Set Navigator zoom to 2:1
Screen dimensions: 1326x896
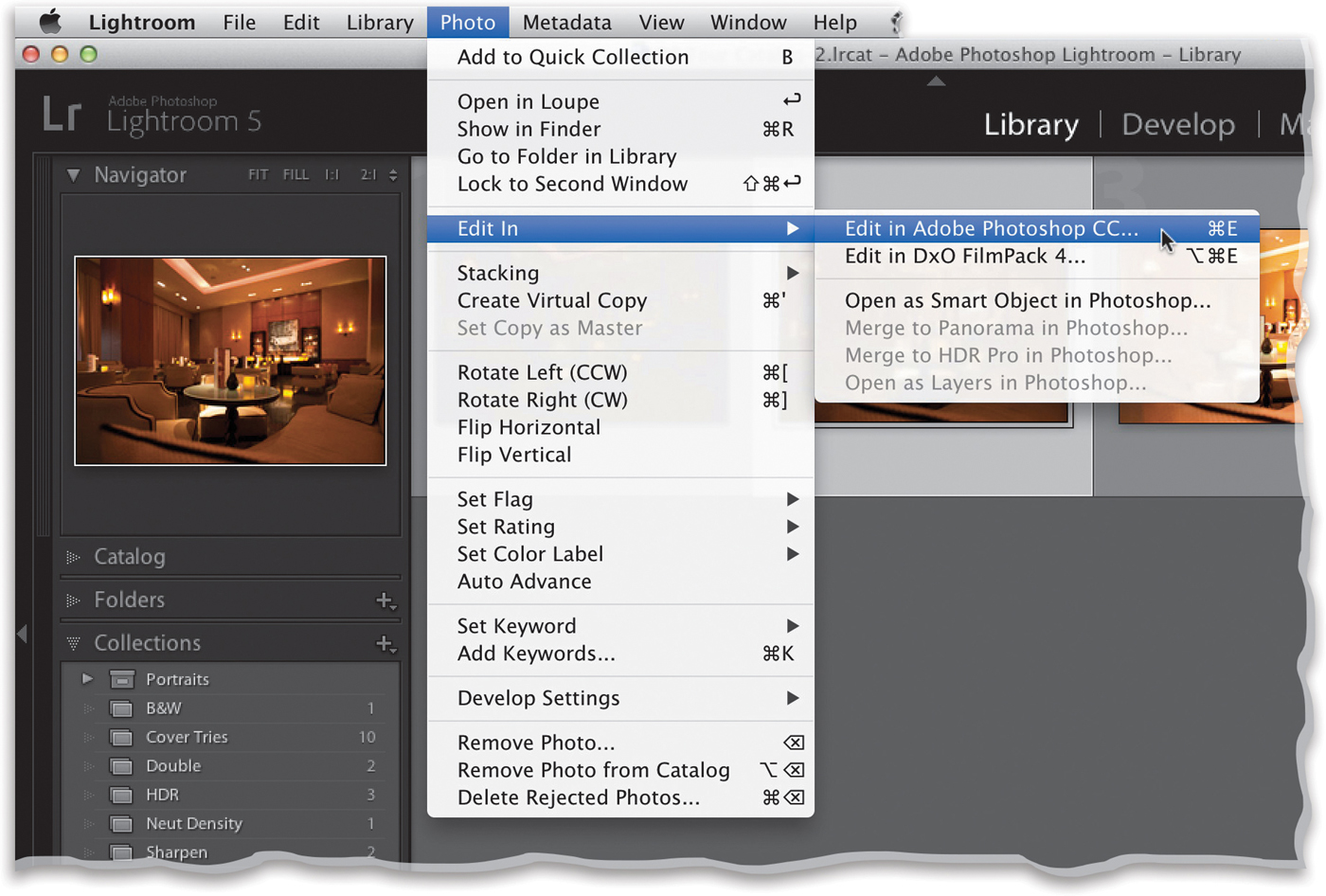[x=368, y=175]
